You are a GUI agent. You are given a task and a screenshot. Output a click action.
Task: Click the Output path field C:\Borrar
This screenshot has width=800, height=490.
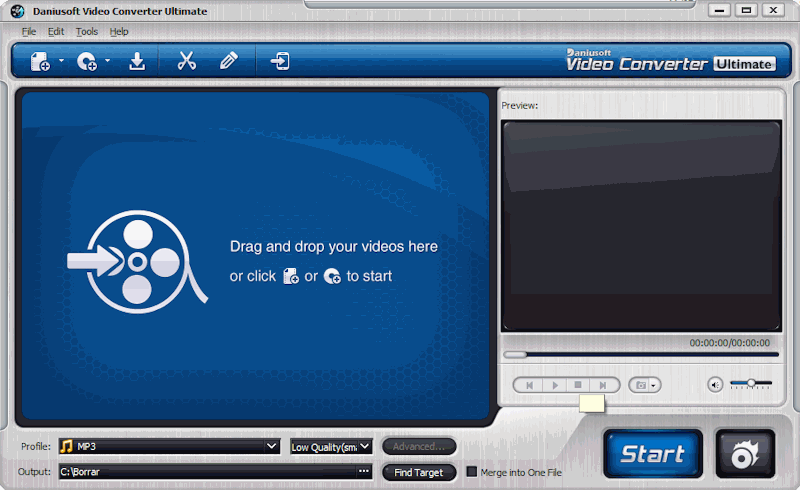tap(207, 472)
